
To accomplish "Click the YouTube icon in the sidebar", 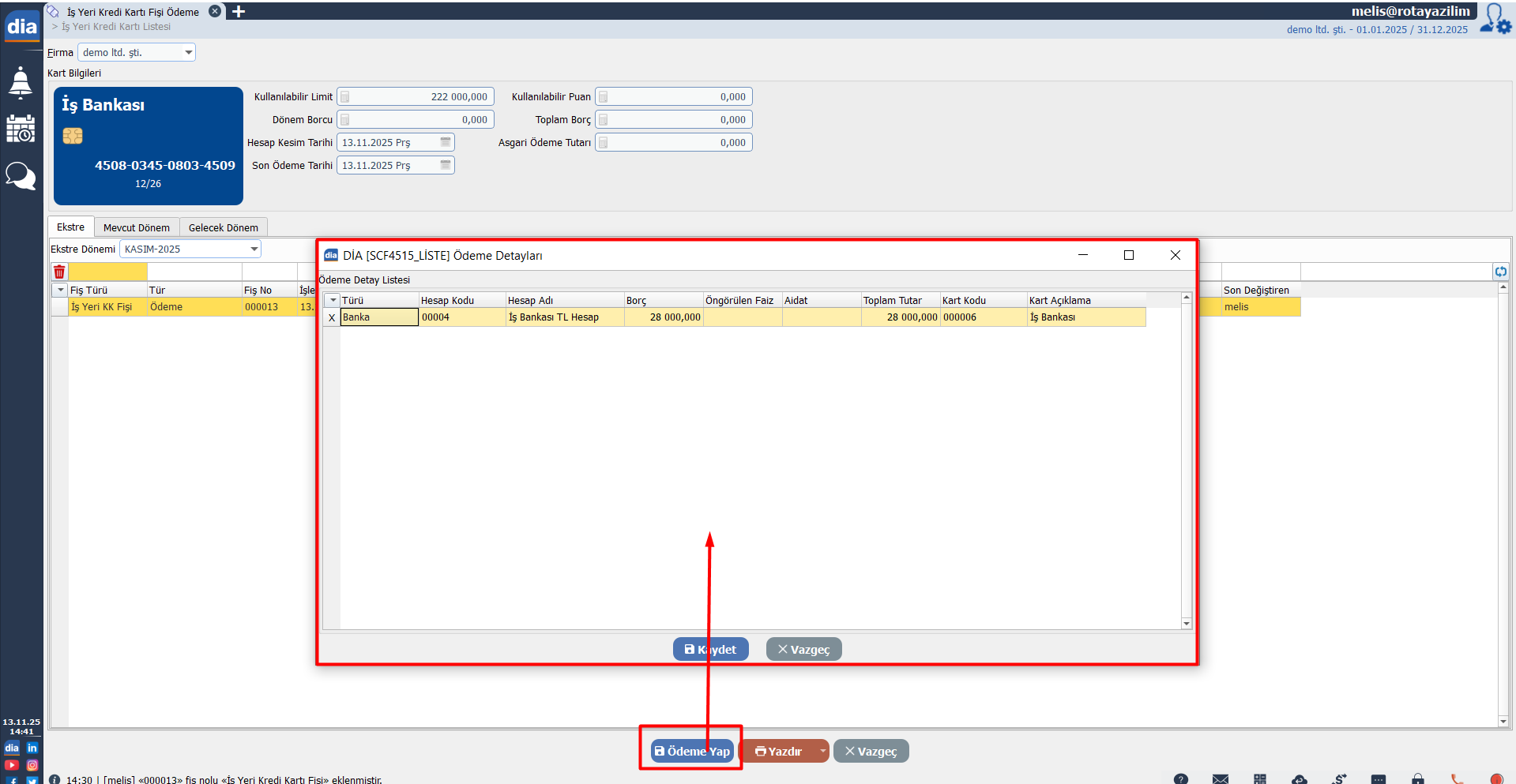I will click(11, 765).
